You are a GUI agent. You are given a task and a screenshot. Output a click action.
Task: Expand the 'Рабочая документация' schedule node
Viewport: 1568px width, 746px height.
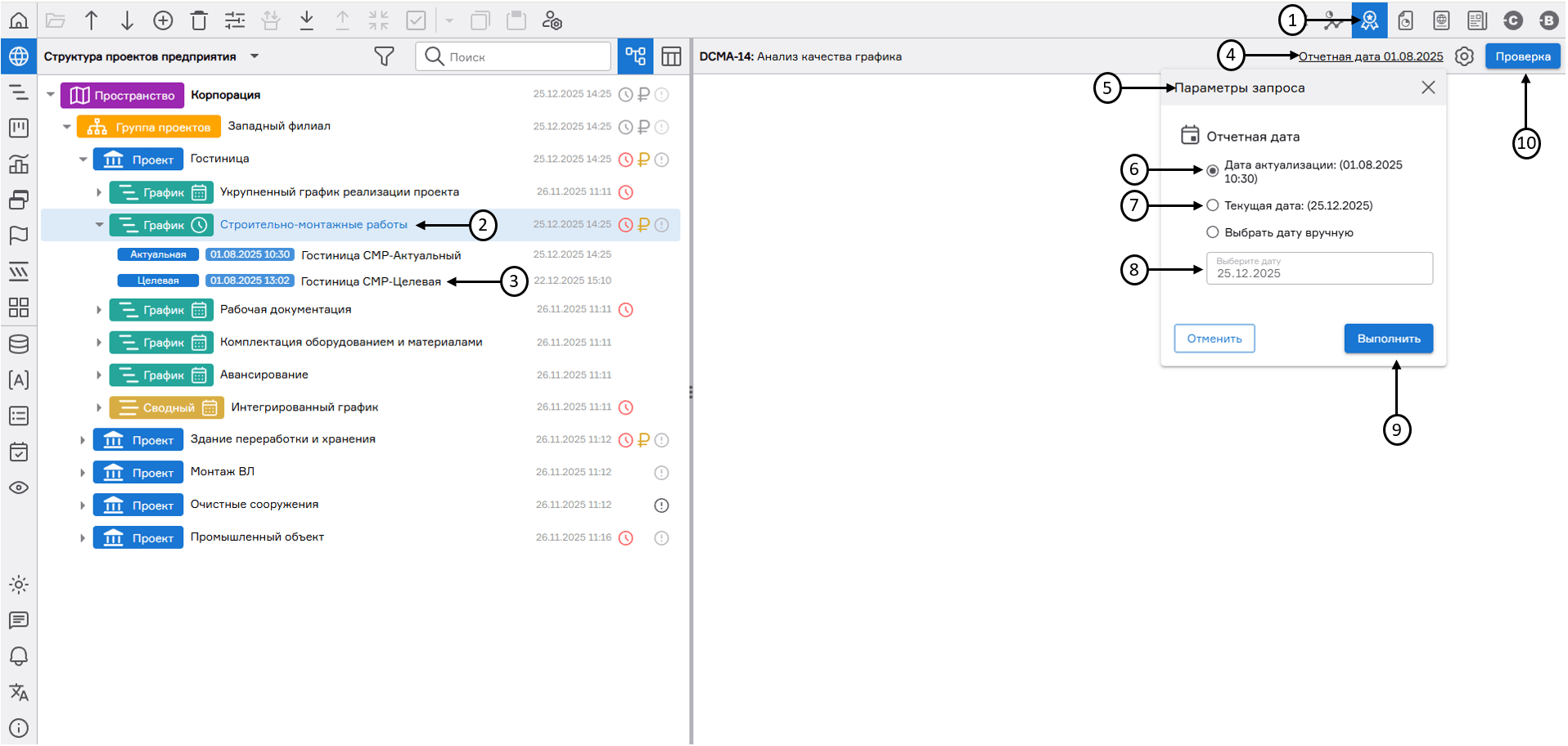point(99,310)
